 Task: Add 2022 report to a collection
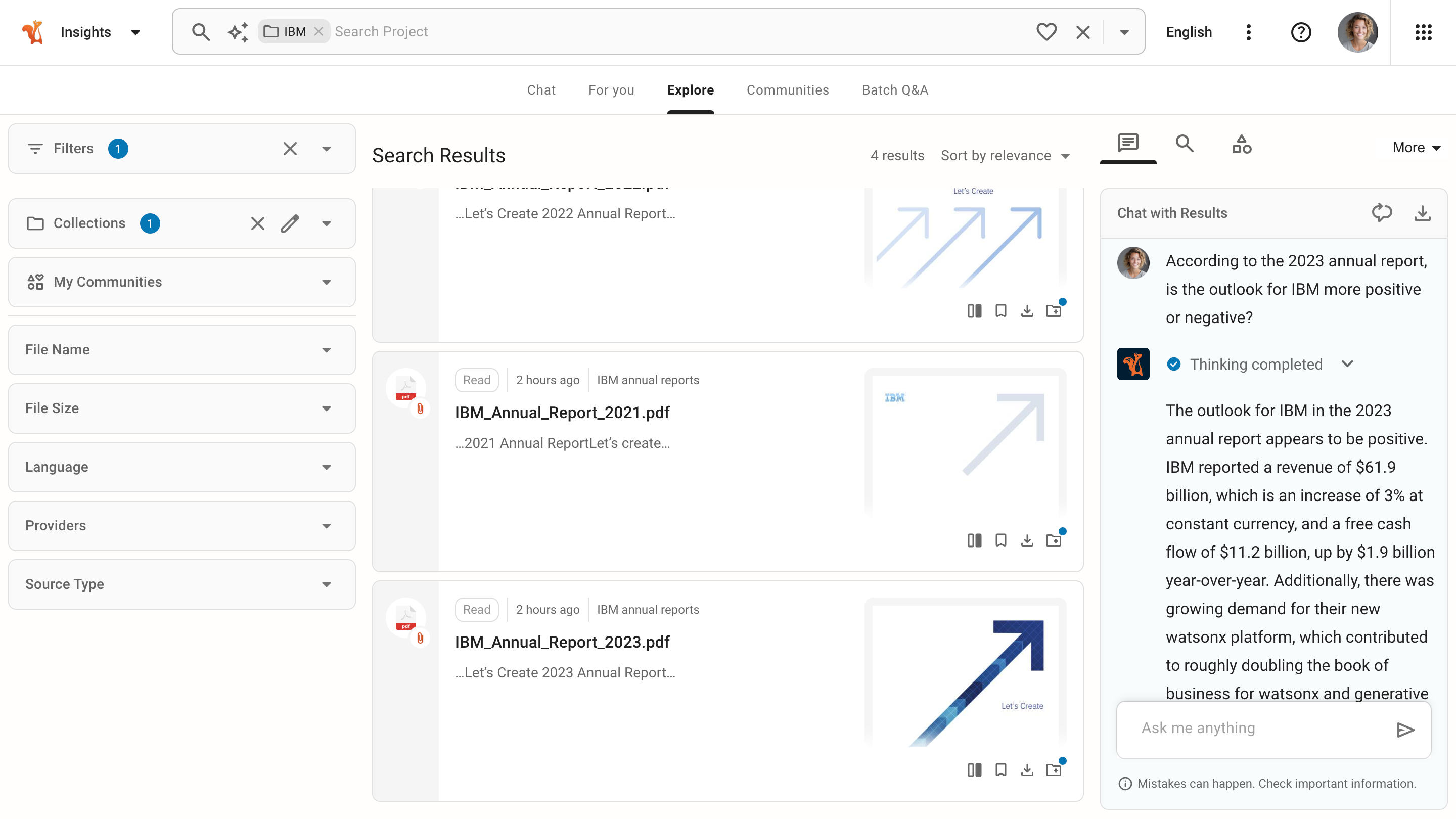[x=1054, y=311]
